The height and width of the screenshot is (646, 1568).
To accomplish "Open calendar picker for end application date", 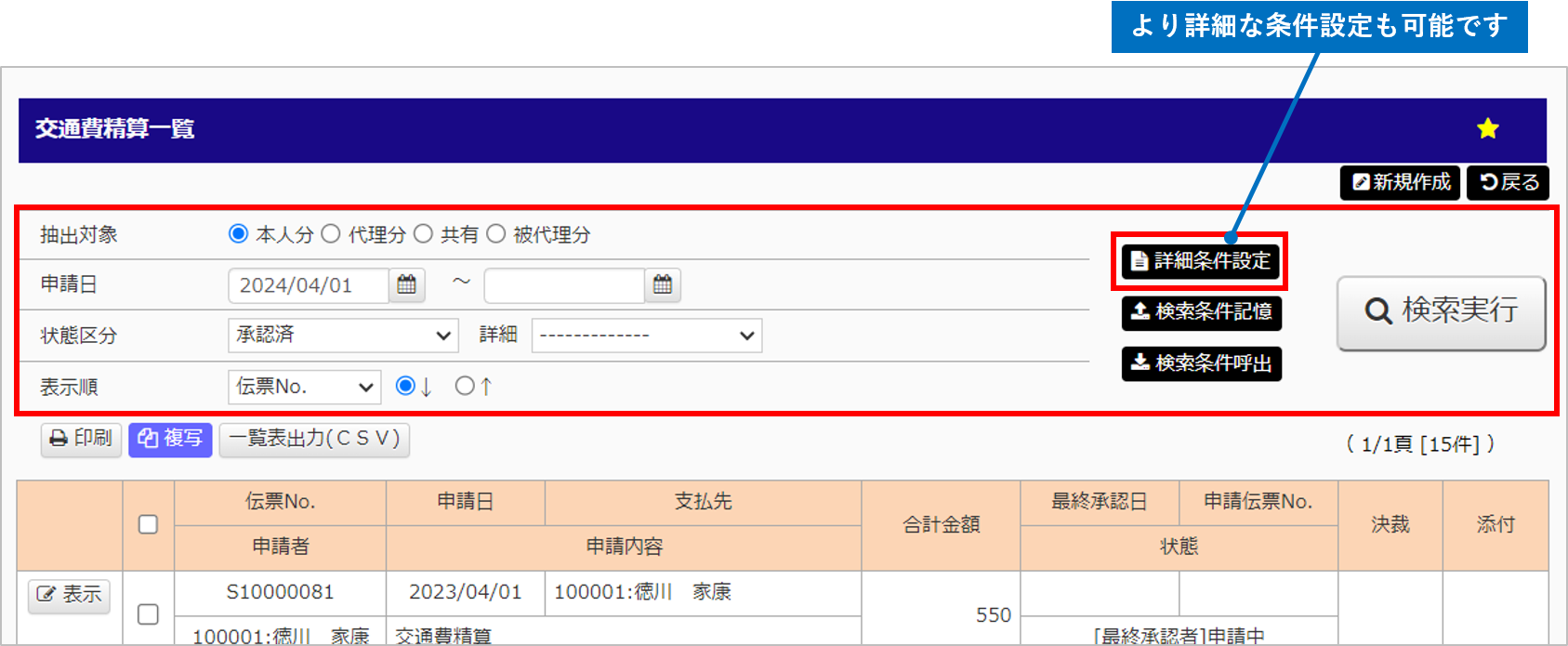I will point(663,285).
